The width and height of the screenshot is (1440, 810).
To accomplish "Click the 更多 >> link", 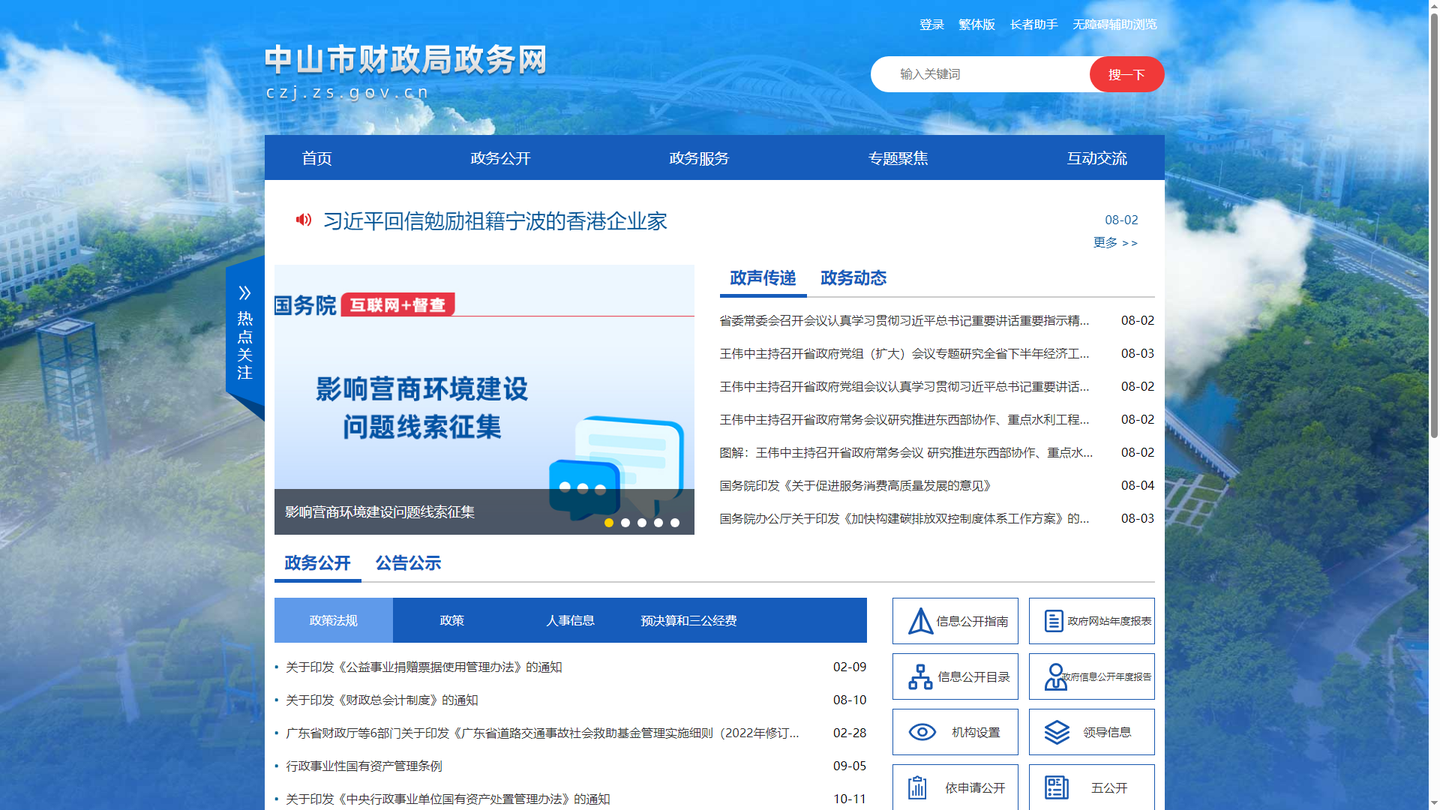I will 1116,242.
